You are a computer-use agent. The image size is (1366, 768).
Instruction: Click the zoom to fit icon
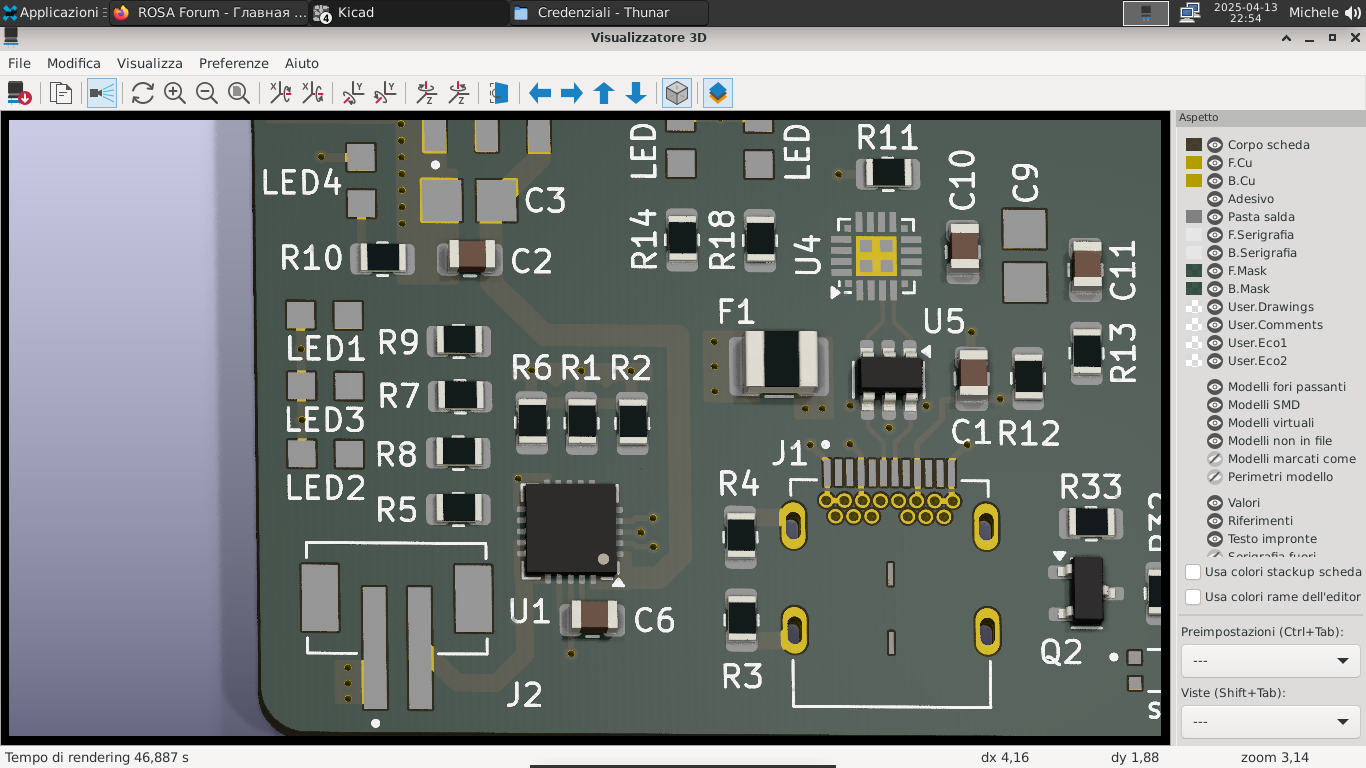[x=239, y=93]
